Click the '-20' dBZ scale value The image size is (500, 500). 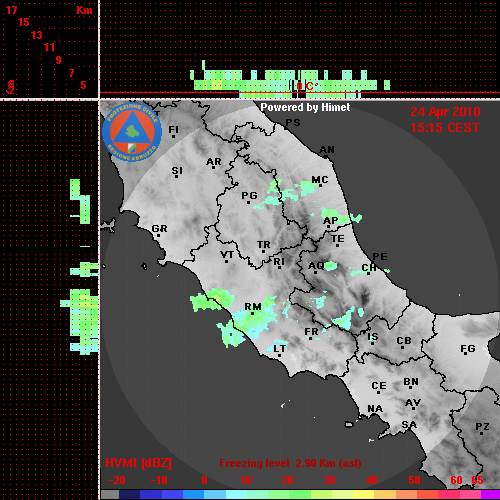point(117,480)
